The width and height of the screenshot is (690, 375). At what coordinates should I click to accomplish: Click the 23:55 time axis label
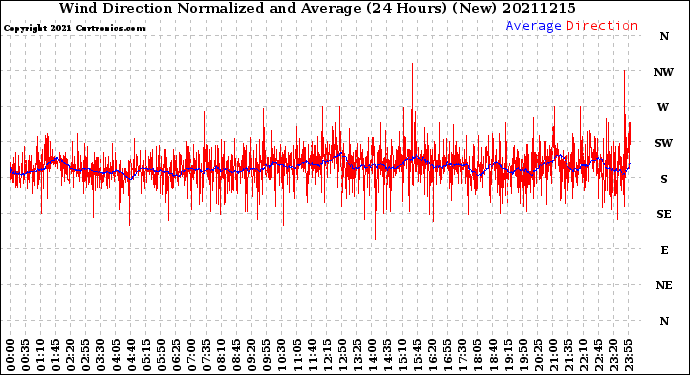628,355
